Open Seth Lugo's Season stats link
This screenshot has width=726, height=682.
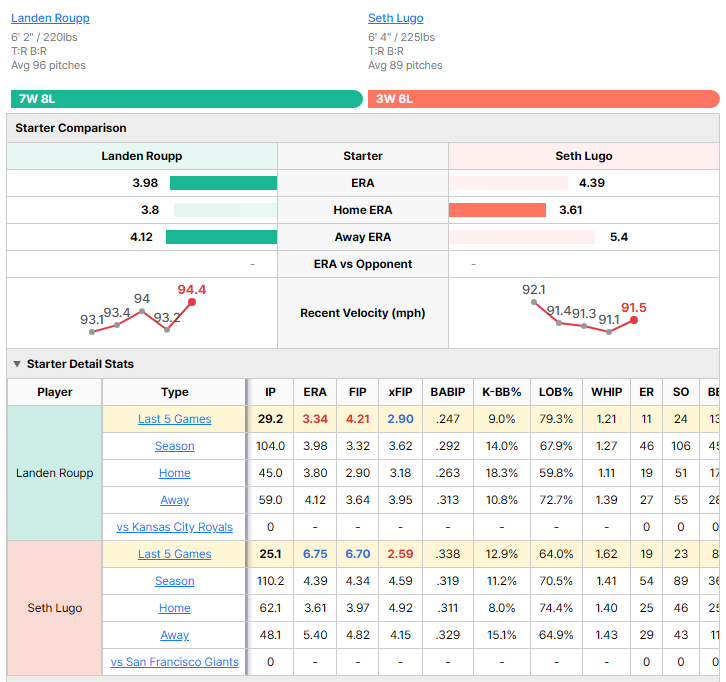175,581
